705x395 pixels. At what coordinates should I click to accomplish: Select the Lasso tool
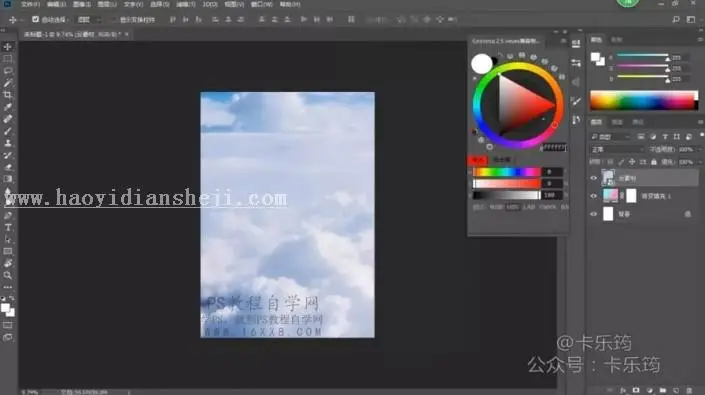click(x=8, y=71)
